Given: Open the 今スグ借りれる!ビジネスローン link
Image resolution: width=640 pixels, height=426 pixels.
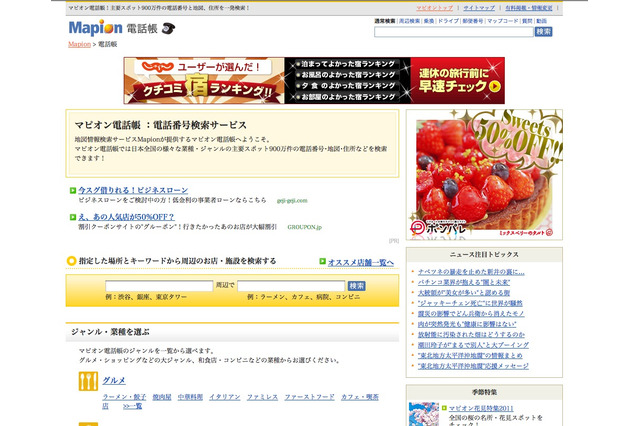Looking at the screenshot, I should pos(133,190).
